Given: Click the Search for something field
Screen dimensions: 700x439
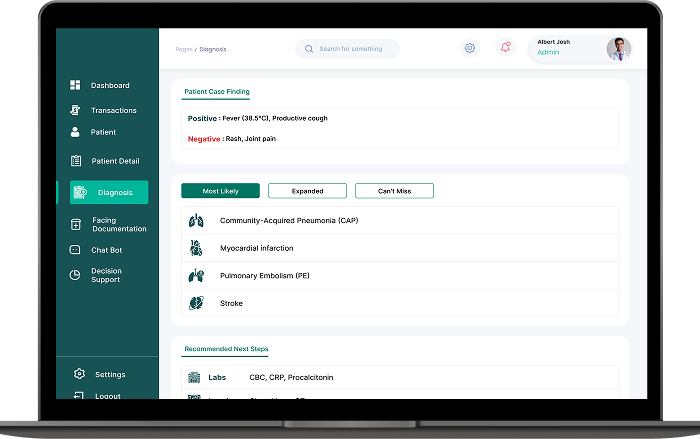Looking at the screenshot, I should [348, 48].
